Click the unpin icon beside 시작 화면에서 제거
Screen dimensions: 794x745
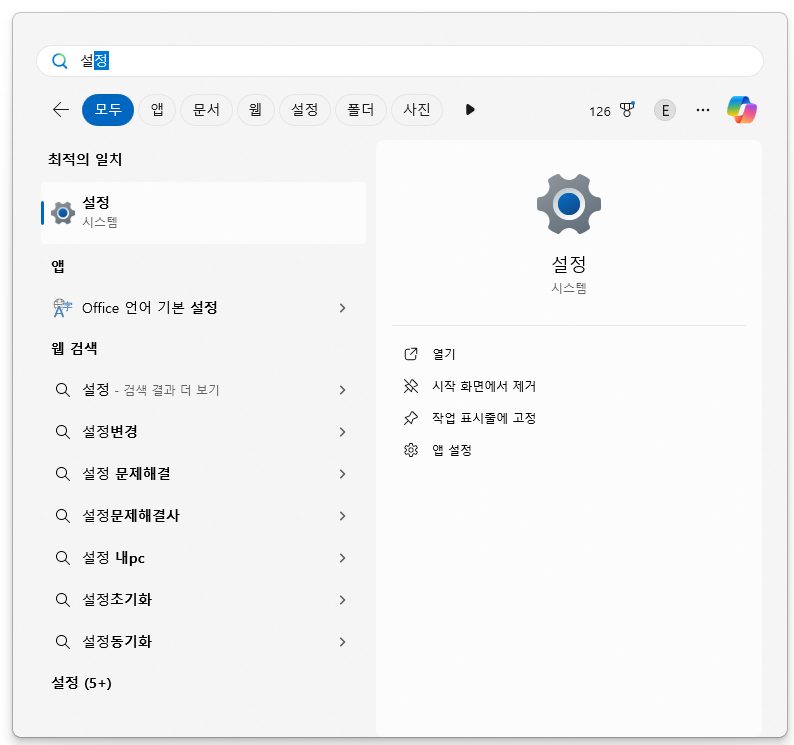[x=411, y=386]
